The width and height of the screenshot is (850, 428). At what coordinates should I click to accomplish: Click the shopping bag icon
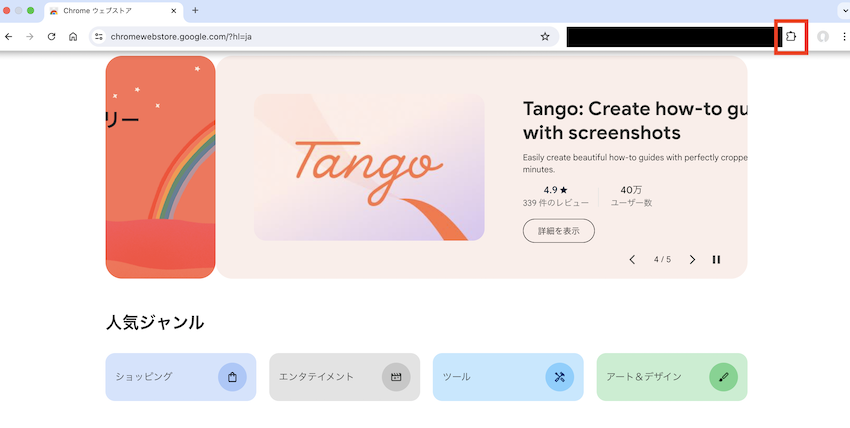pos(233,377)
